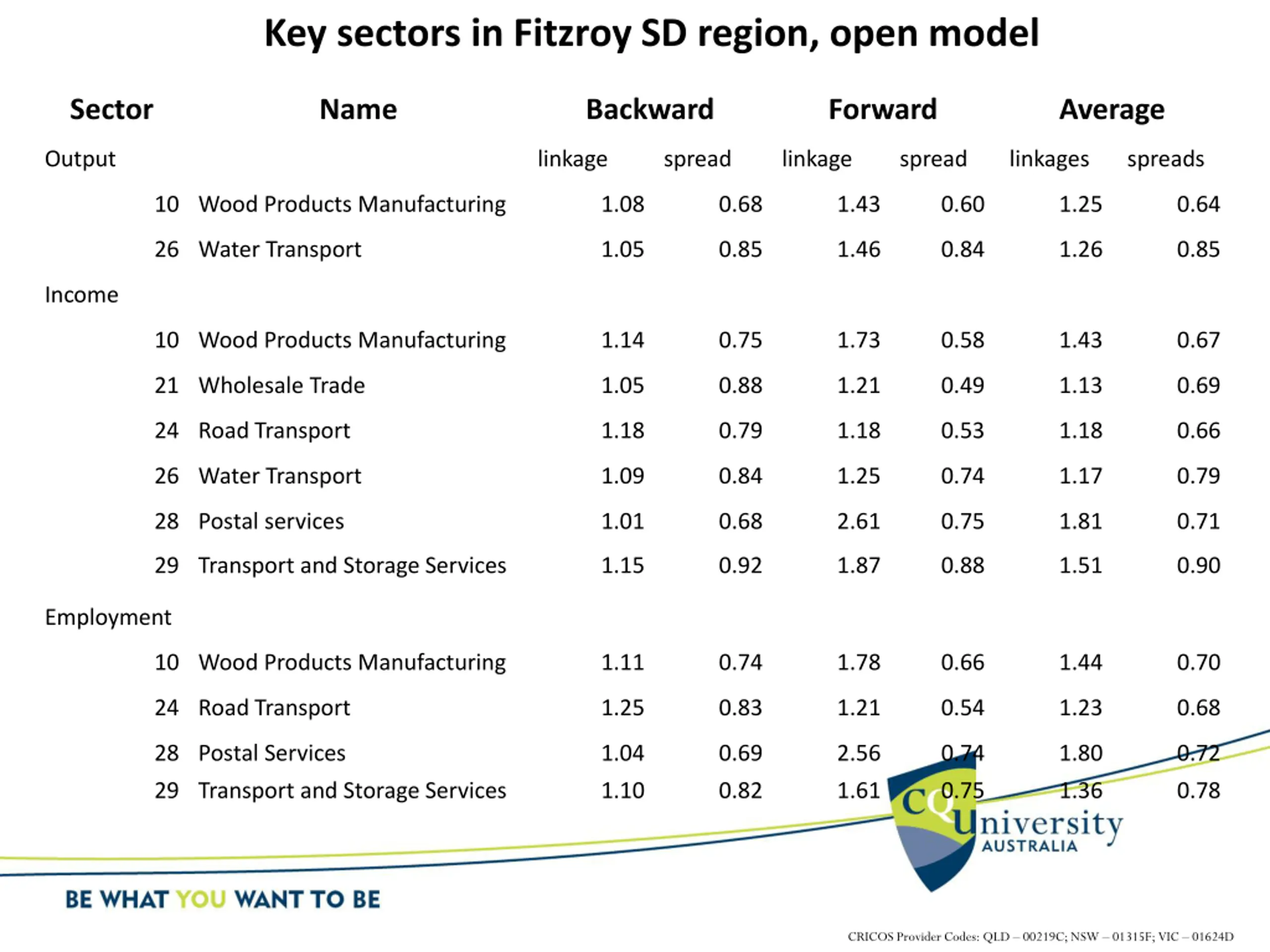This screenshot has height=952, width=1270.
Task: Select 'Postal Services' in the Employment section
Action: [271, 753]
